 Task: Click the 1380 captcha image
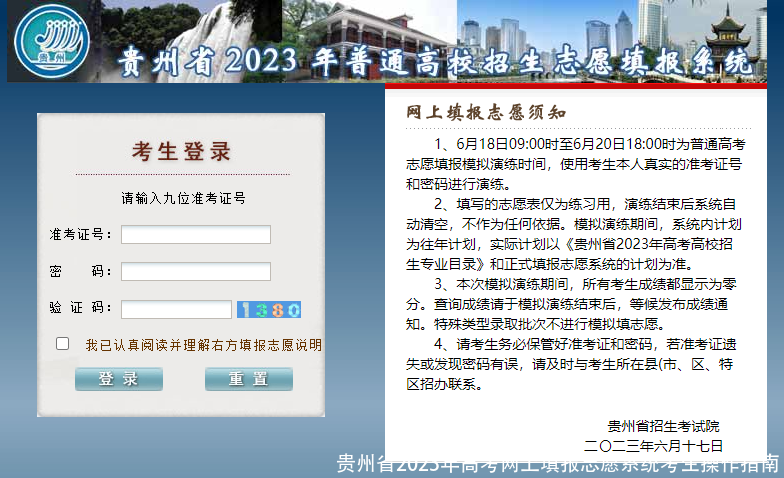pyautogui.click(x=262, y=309)
